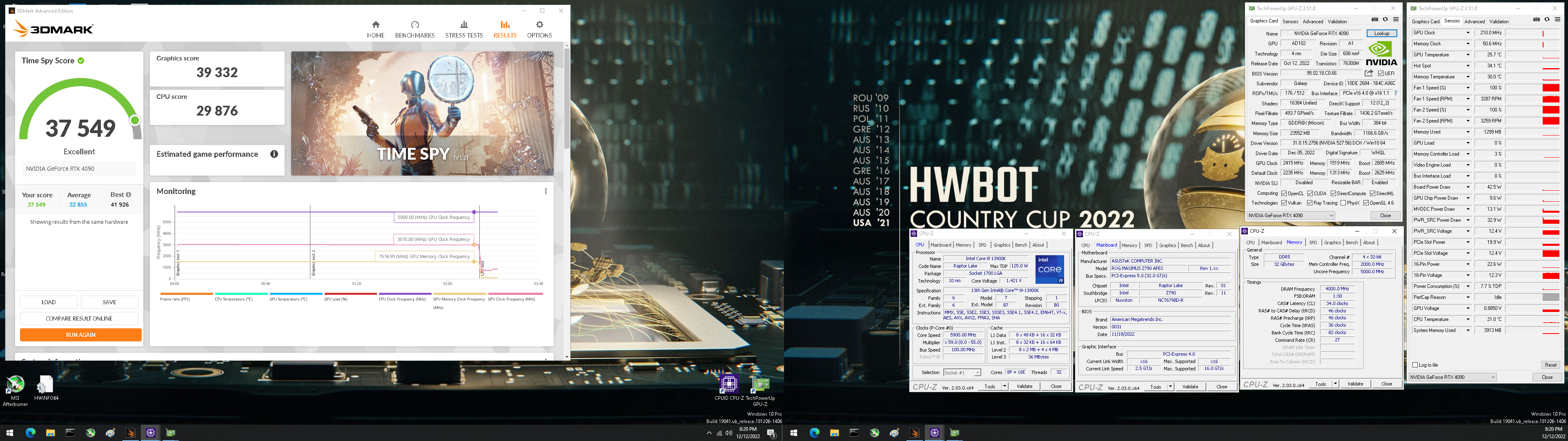1568x441 pixels.
Task: Open File Explorer from left taskbar
Action: (51, 433)
